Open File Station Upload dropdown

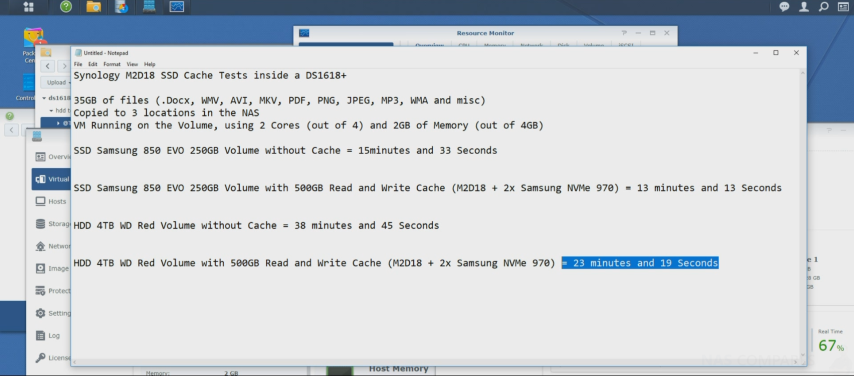57,83
